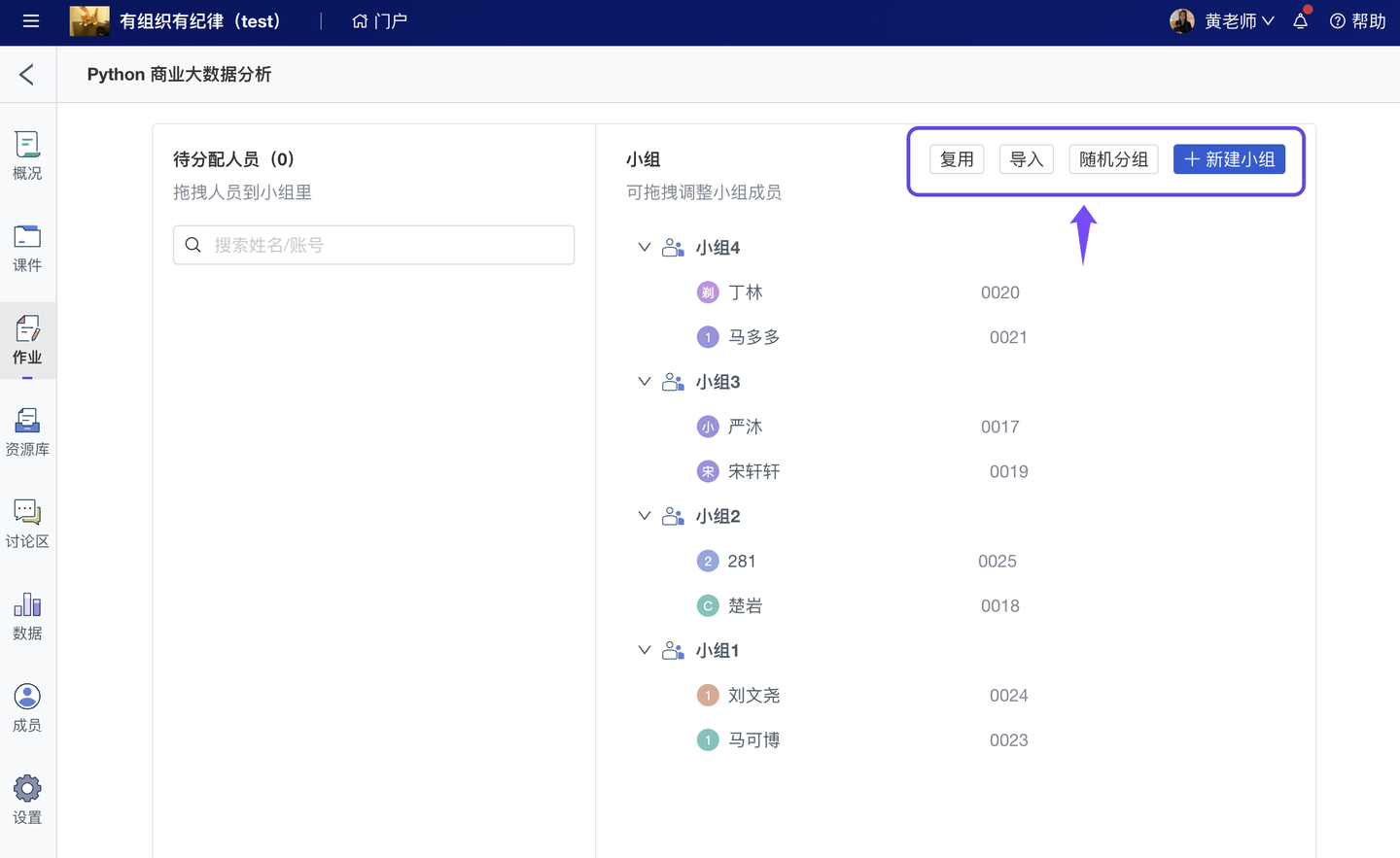The height and width of the screenshot is (858, 1400).
Task: Open 数据 statistics in sidebar
Action: (27, 616)
